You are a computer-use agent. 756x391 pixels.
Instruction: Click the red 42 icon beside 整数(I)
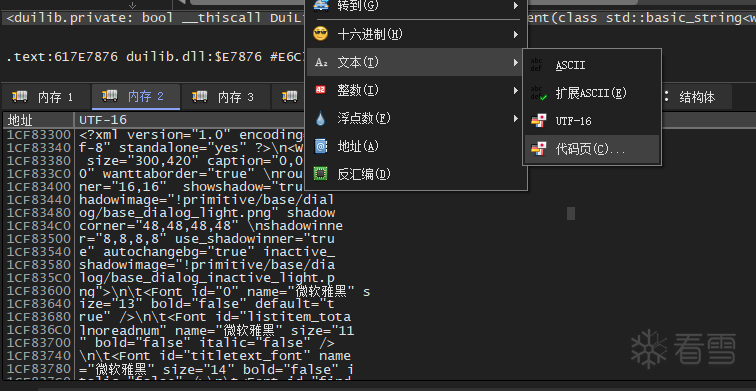[320, 90]
